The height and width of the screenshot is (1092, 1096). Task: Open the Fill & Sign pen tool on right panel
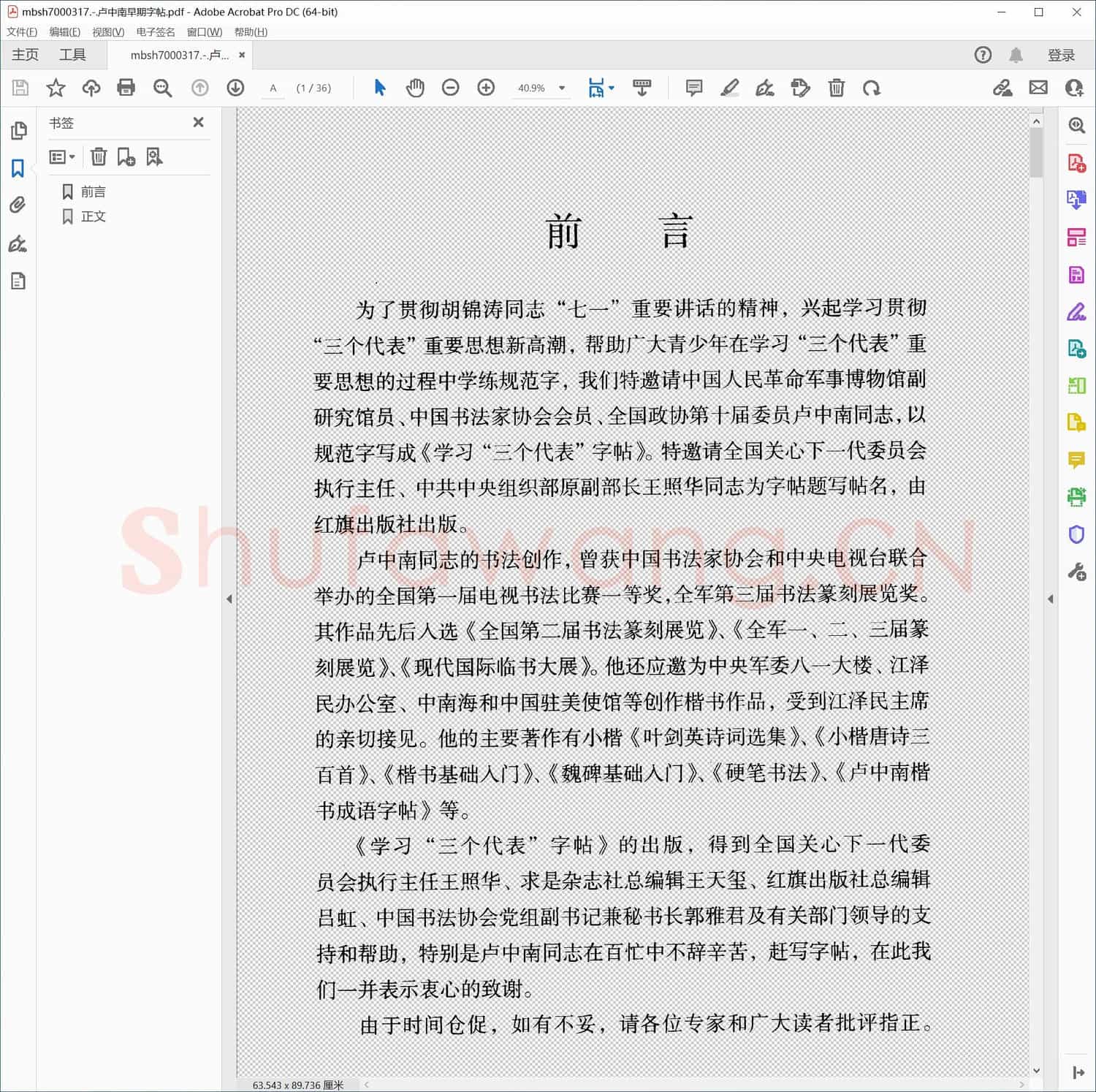point(1076,311)
